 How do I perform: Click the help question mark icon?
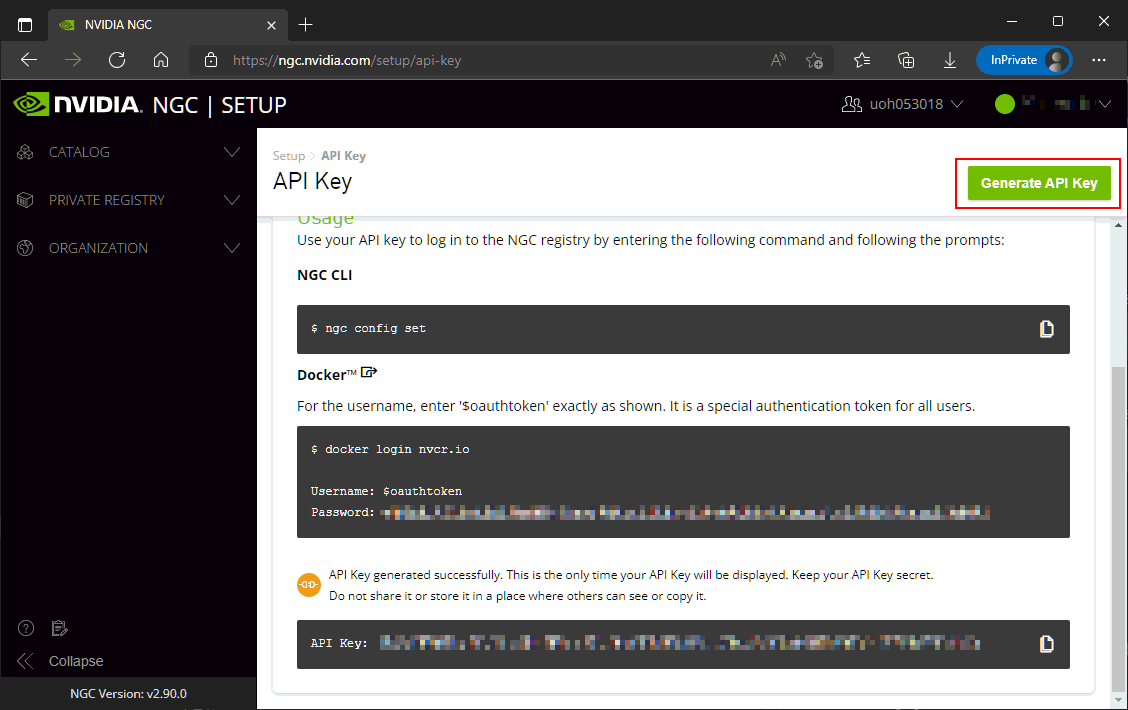coord(26,628)
